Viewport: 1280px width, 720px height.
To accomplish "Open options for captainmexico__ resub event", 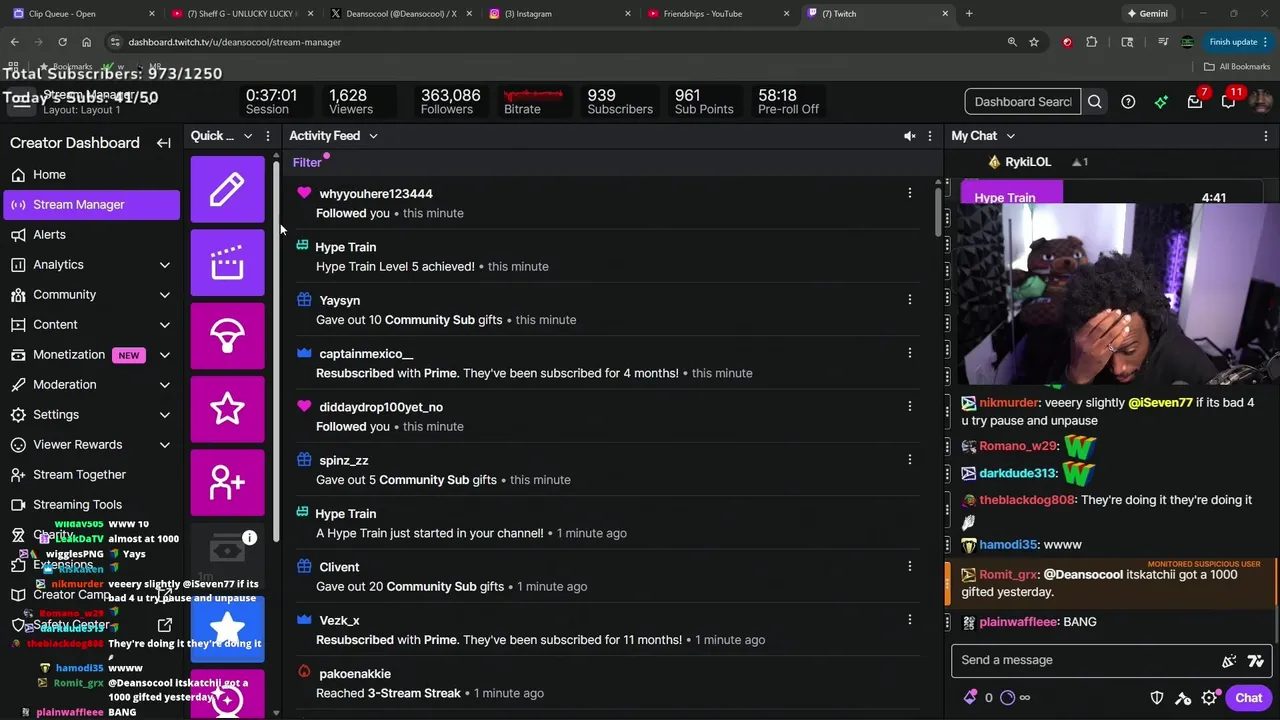I will pyautogui.click(x=909, y=353).
